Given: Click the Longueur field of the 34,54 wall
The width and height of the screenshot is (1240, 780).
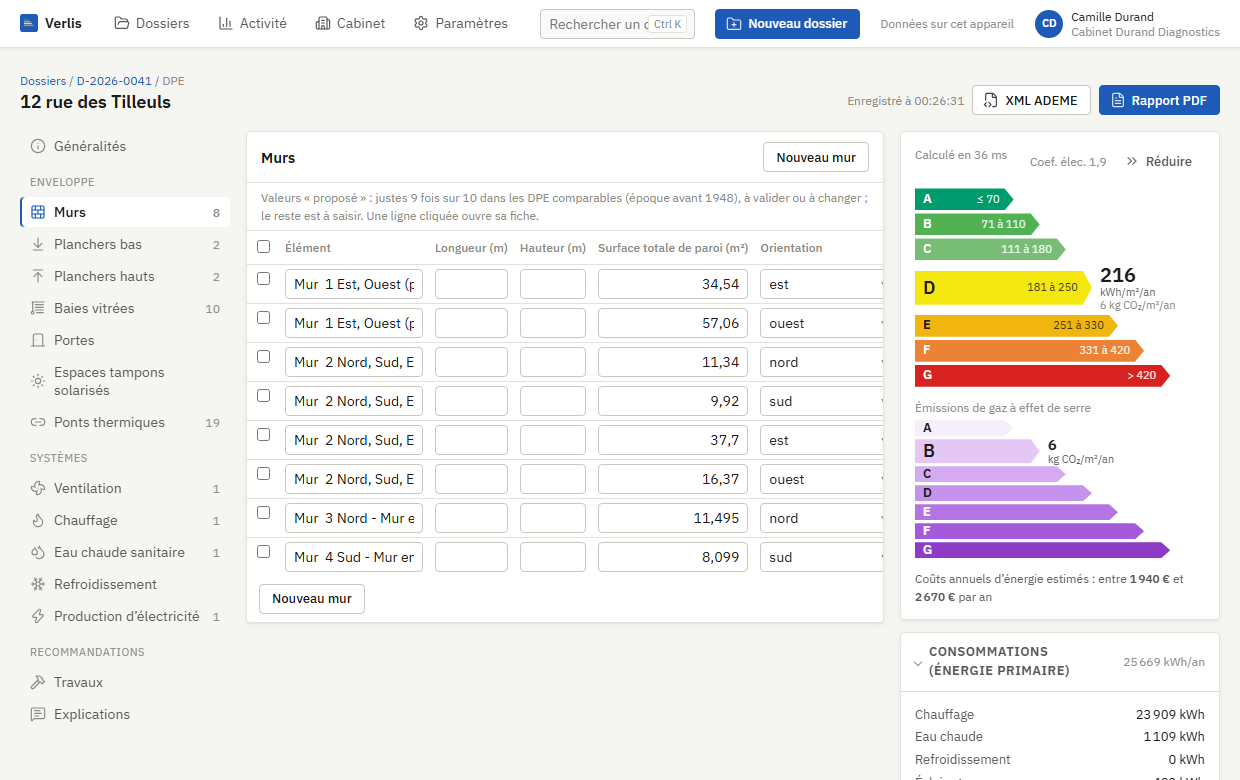Looking at the screenshot, I should tap(471, 284).
